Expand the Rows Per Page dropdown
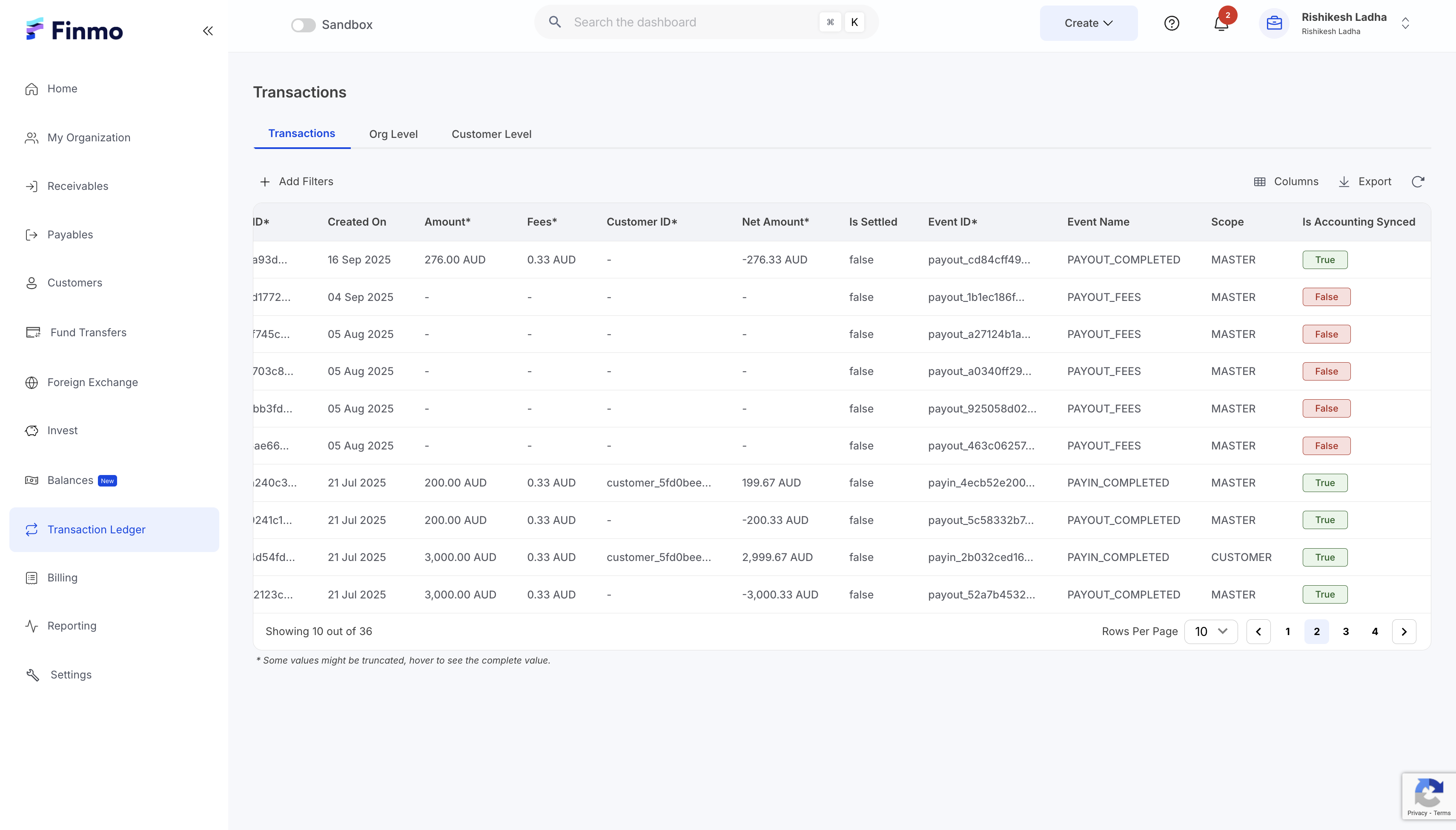 tap(1210, 631)
